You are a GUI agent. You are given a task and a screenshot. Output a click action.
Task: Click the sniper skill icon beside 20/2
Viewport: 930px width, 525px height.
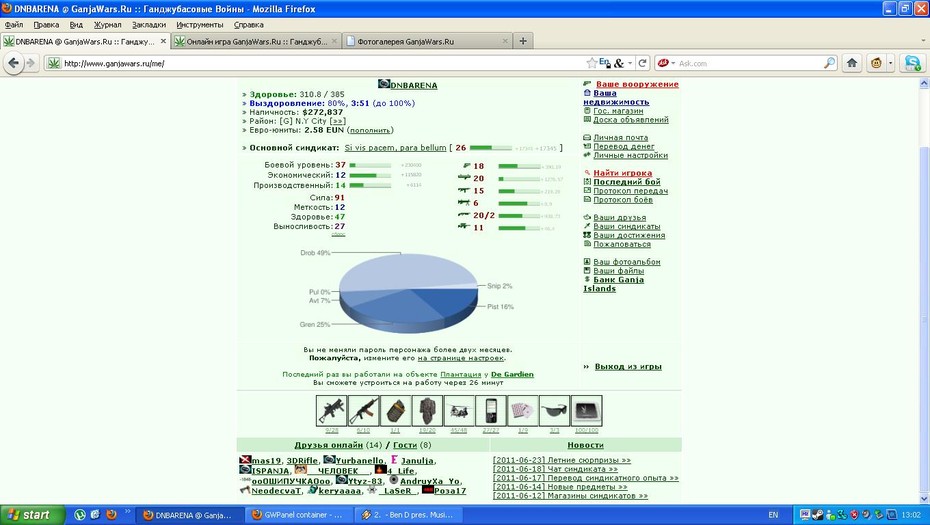click(x=464, y=215)
